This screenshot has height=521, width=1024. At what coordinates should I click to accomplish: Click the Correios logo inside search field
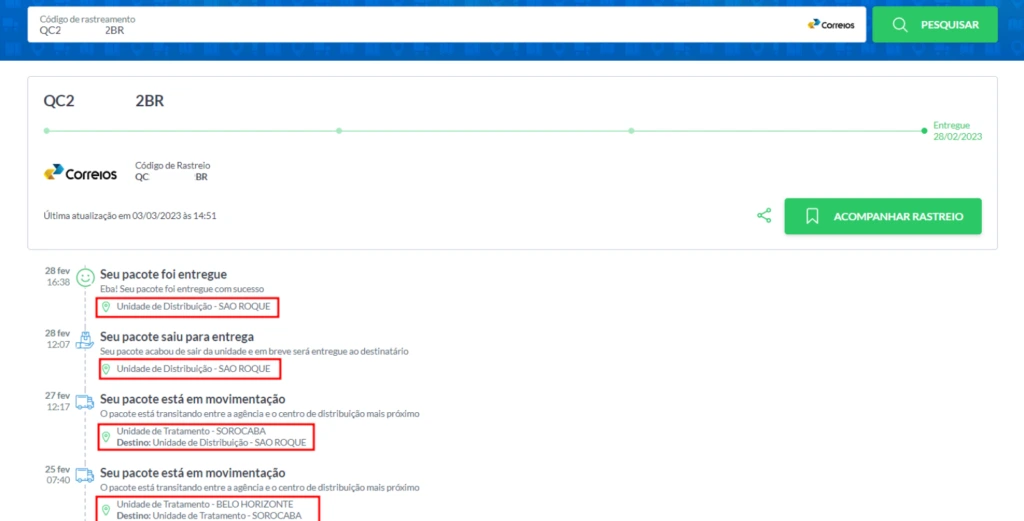(831, 25)
